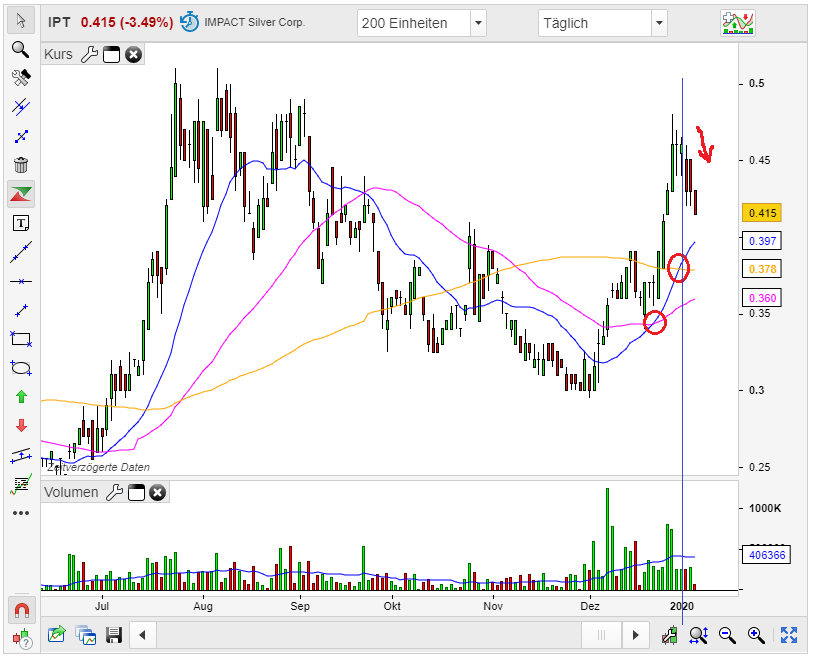Click the 0.415 current price label
The width and height of the screenshot is (813, 659).
pyautogui.click(x=762, y=213)
